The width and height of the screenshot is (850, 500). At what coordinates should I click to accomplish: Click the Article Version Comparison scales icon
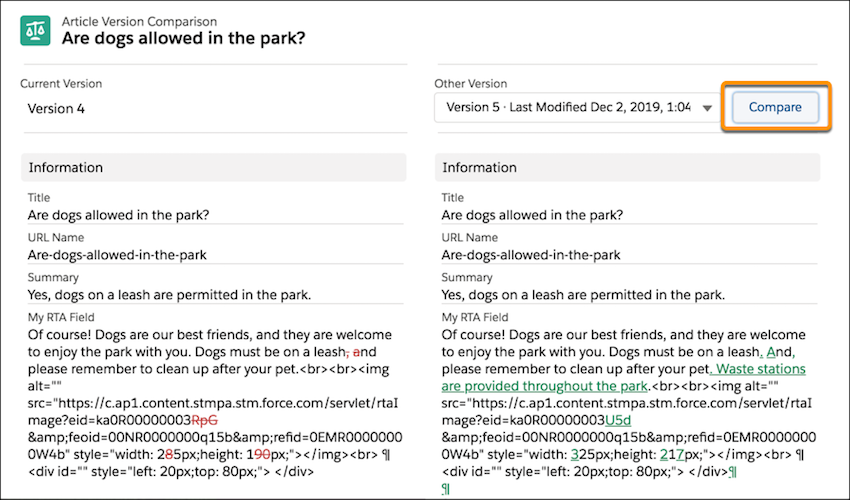pos(36,30)
